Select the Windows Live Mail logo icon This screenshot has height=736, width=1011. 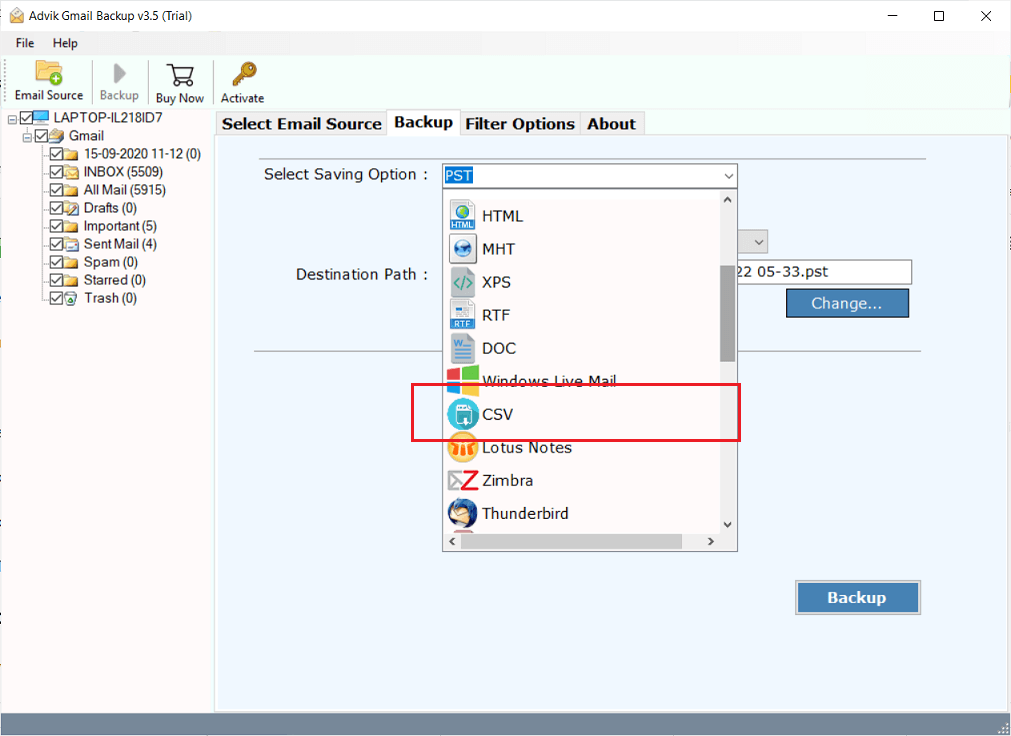point(463,381)
